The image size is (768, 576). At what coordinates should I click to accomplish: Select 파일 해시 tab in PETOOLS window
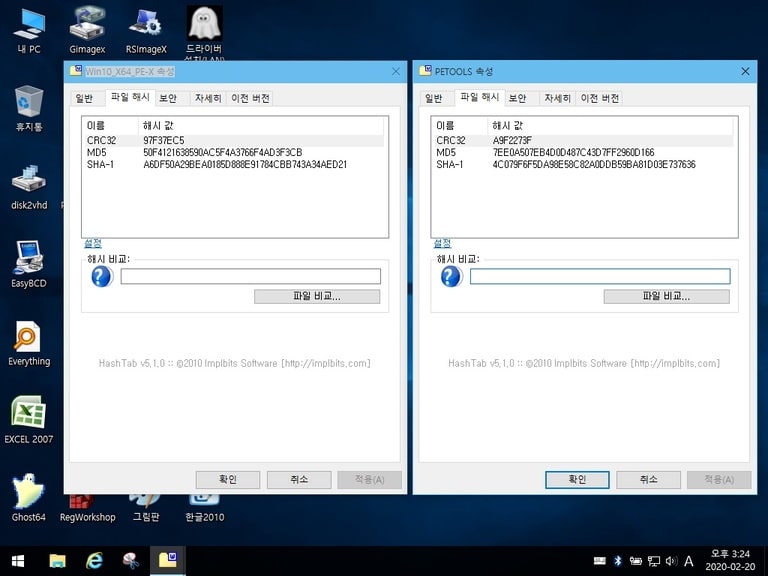(480, 97)
